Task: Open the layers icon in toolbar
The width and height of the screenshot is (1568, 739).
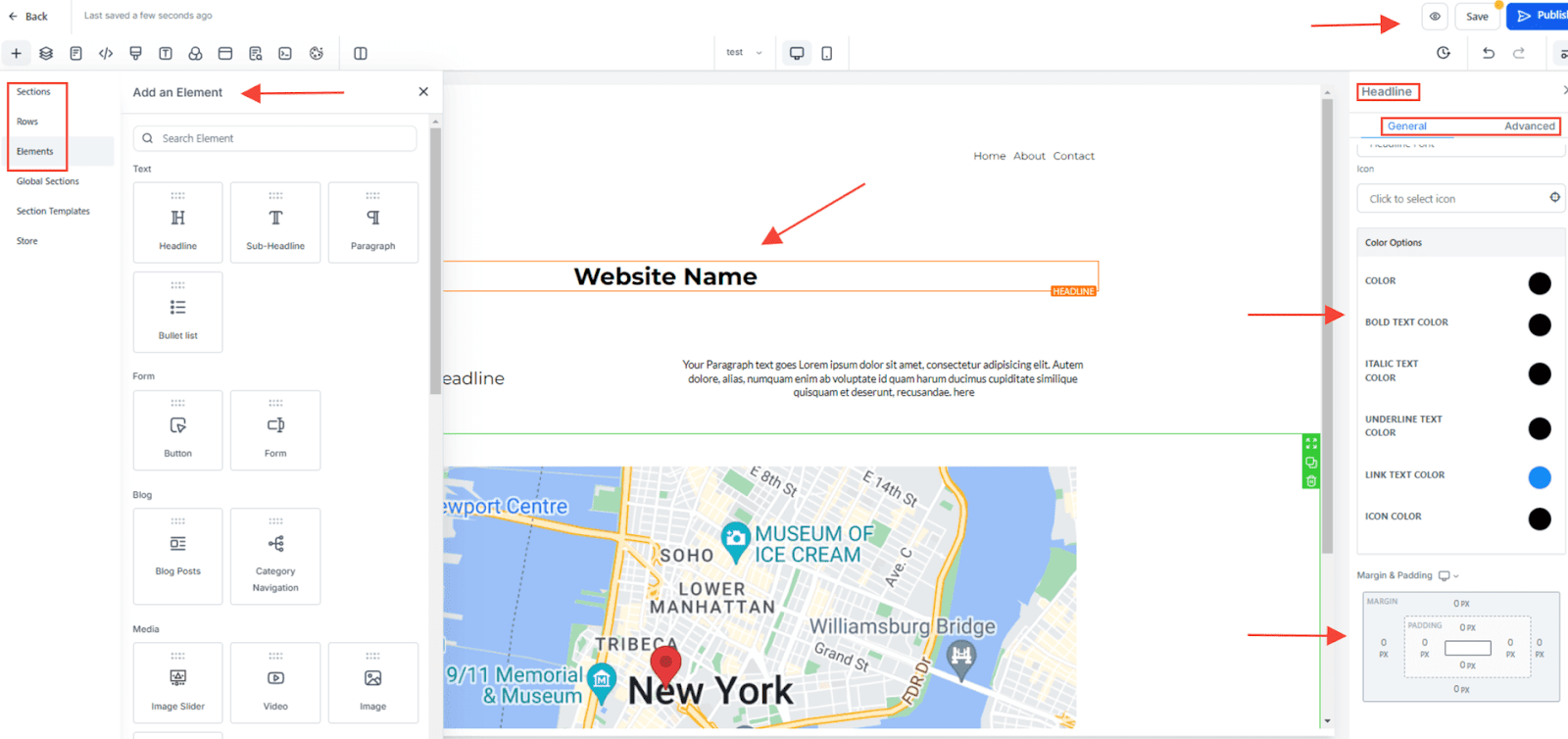Action: [46, 54]
